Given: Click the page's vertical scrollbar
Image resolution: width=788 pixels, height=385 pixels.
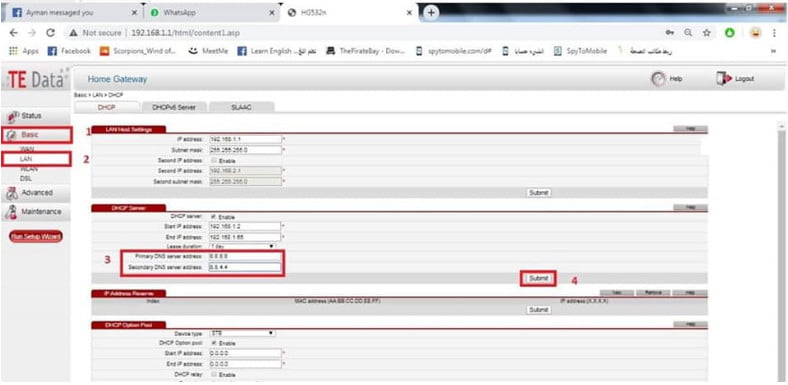Looking at the screenshot, I should (x=782, y=251).
